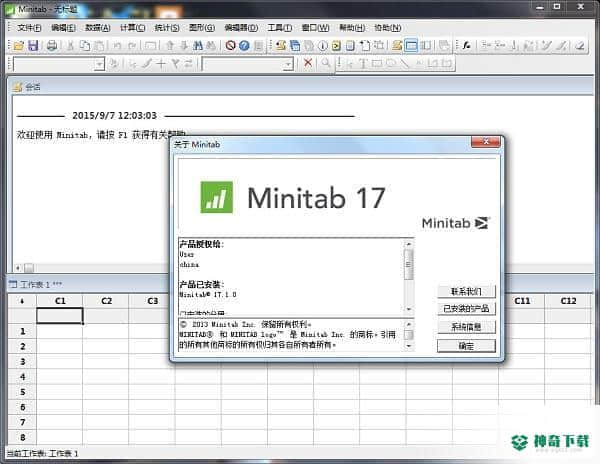
Task: Open project with the folder icon
Action: pyautogui.click(x=18, y=46)
